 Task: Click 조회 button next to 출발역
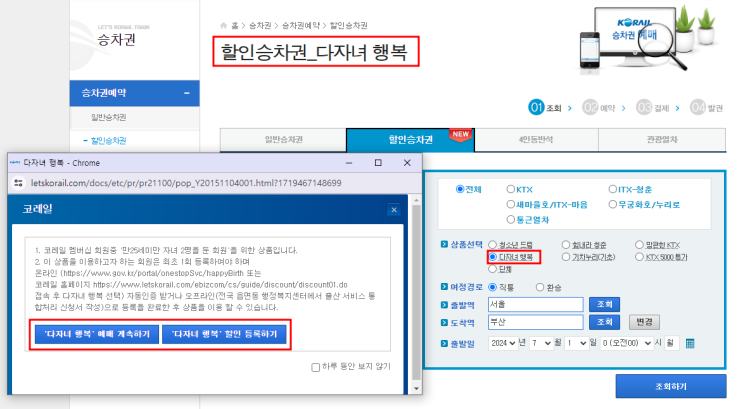pos(604,304)
